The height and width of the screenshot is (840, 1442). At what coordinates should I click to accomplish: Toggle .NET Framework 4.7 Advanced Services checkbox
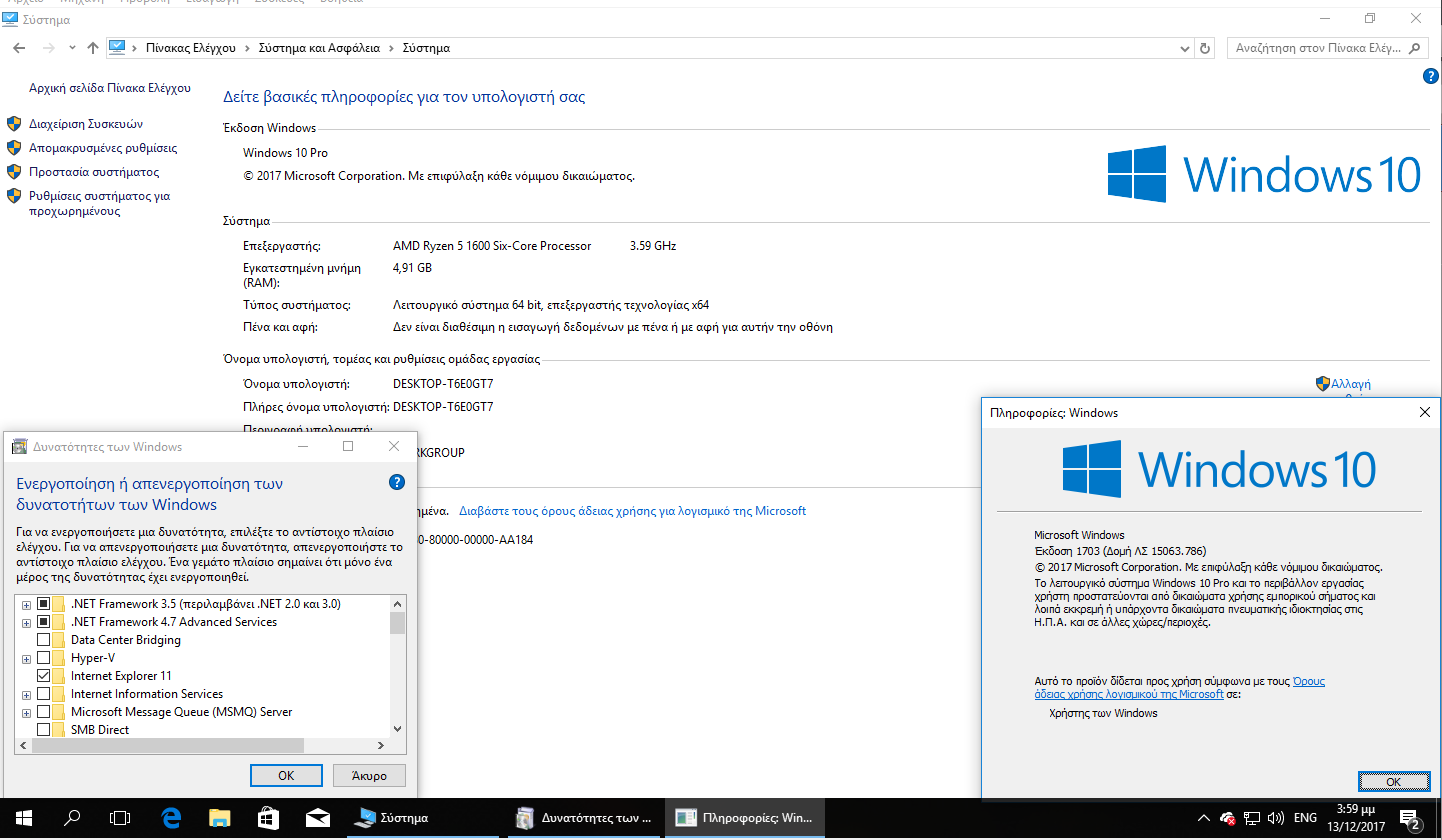click(x=43, y=622)
